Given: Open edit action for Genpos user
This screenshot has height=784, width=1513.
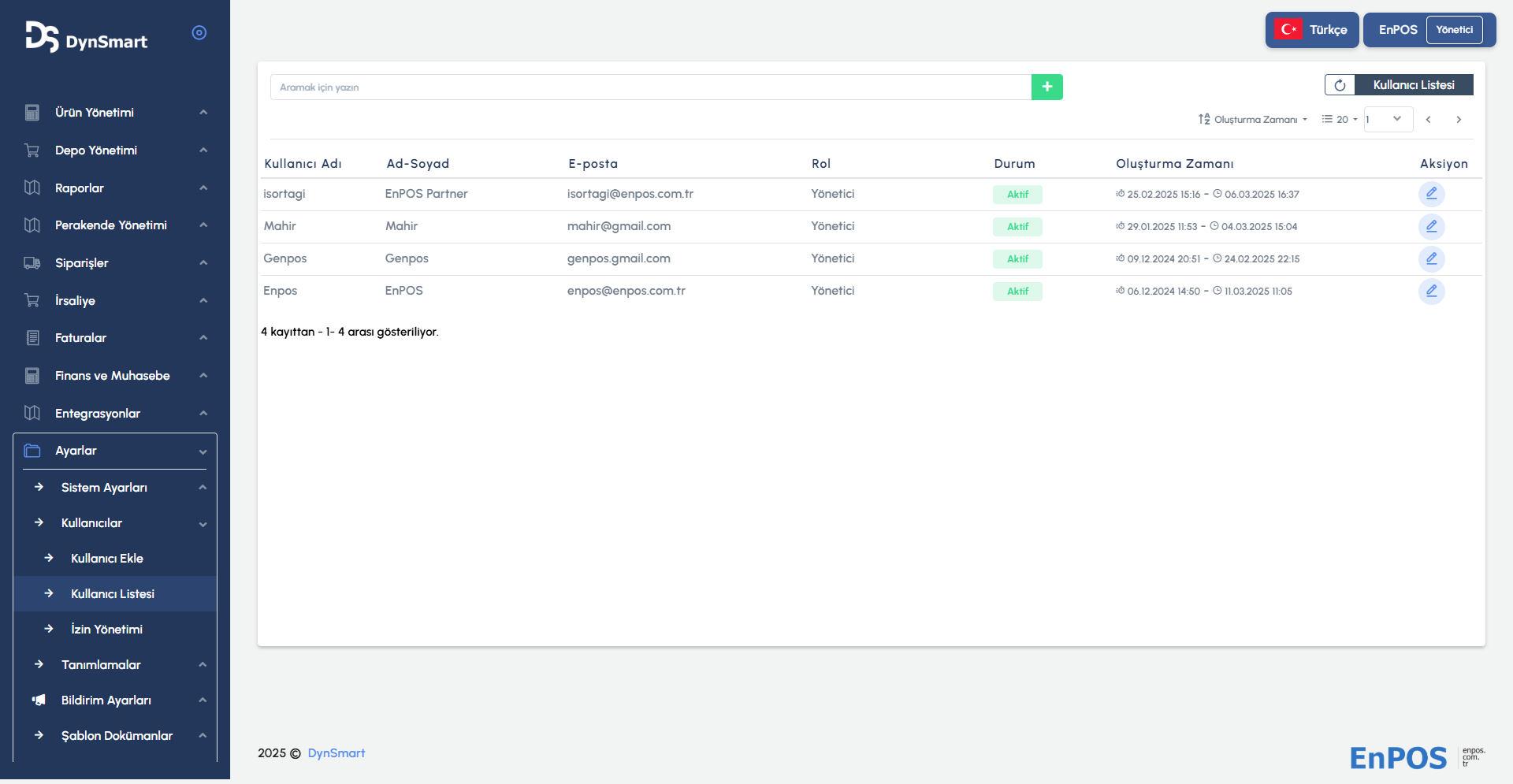Looking at the screenshot, I should coord(1431,259).
